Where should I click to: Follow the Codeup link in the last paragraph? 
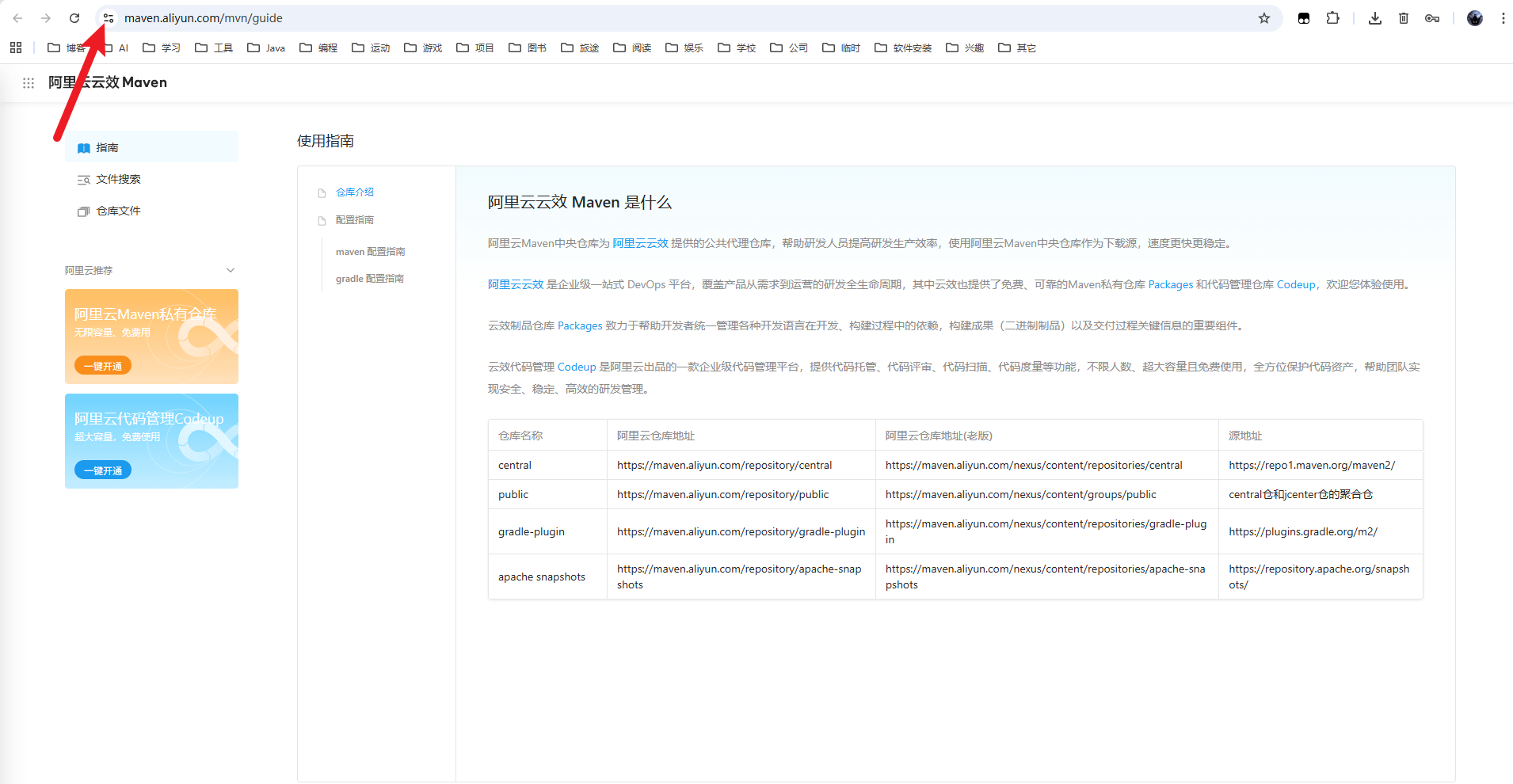tap(576, 367)
